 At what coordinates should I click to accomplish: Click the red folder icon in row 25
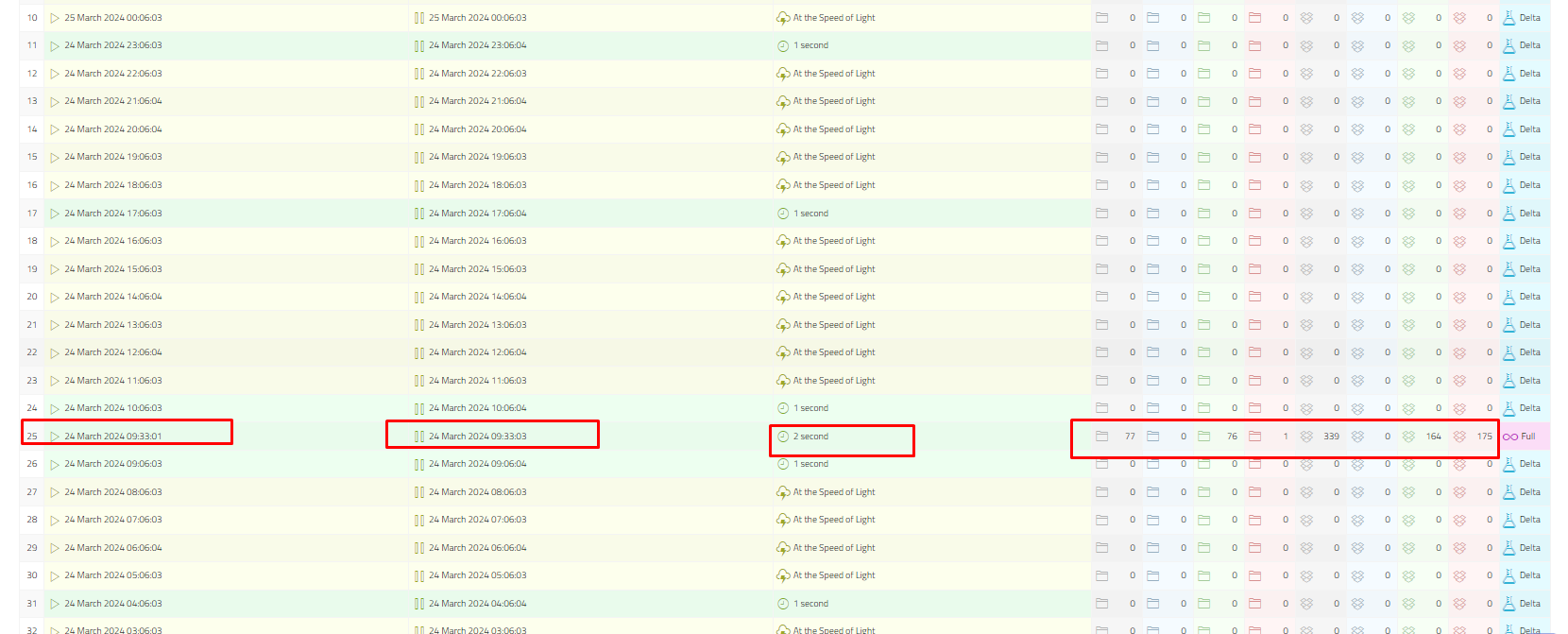pos(1254,437)
